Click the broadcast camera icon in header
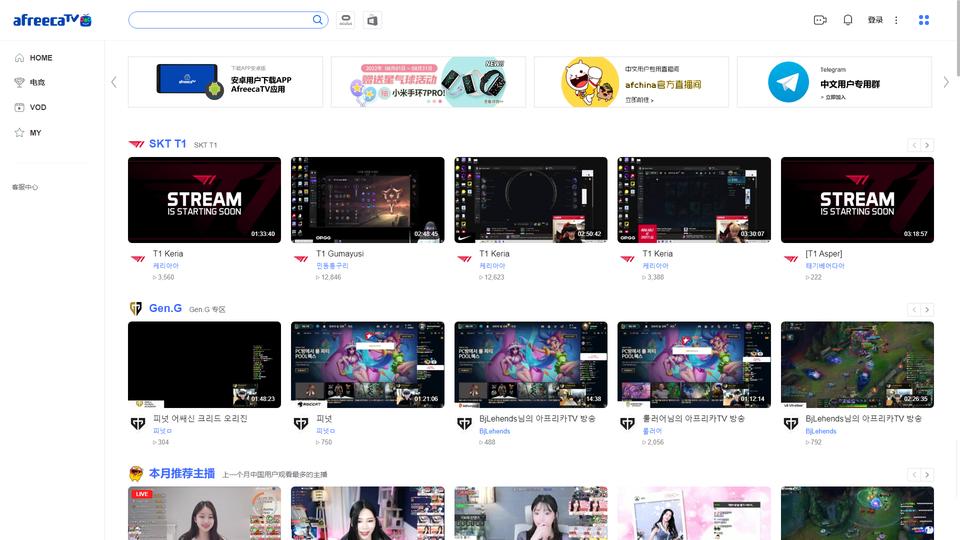This screenshot has height=540, width=960. pos(820,20)
